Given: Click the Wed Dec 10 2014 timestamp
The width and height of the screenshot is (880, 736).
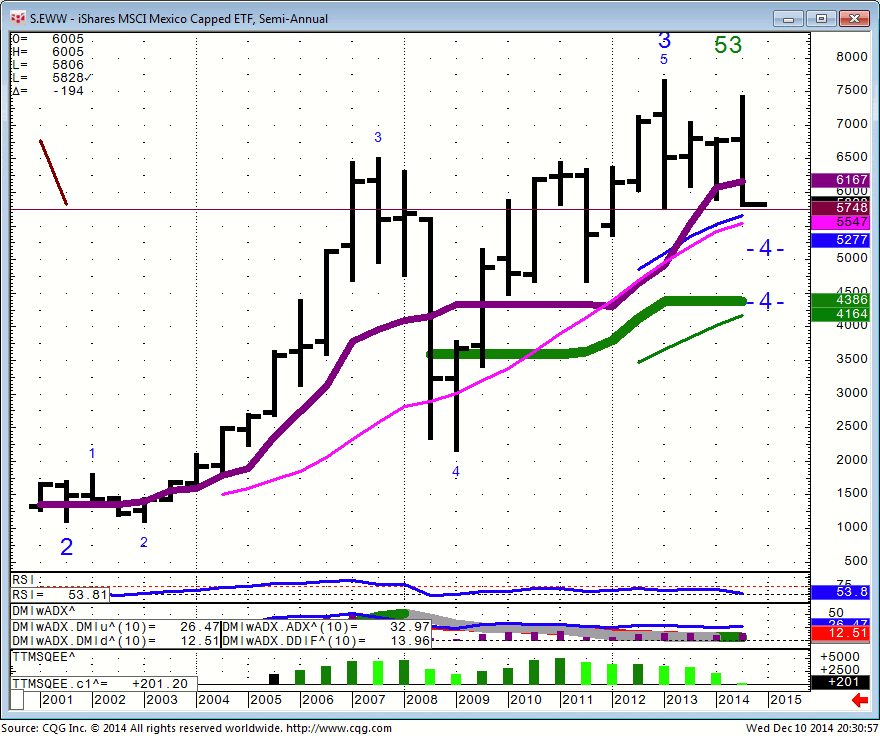Looking at the screenshot, I should click(812, 728).
